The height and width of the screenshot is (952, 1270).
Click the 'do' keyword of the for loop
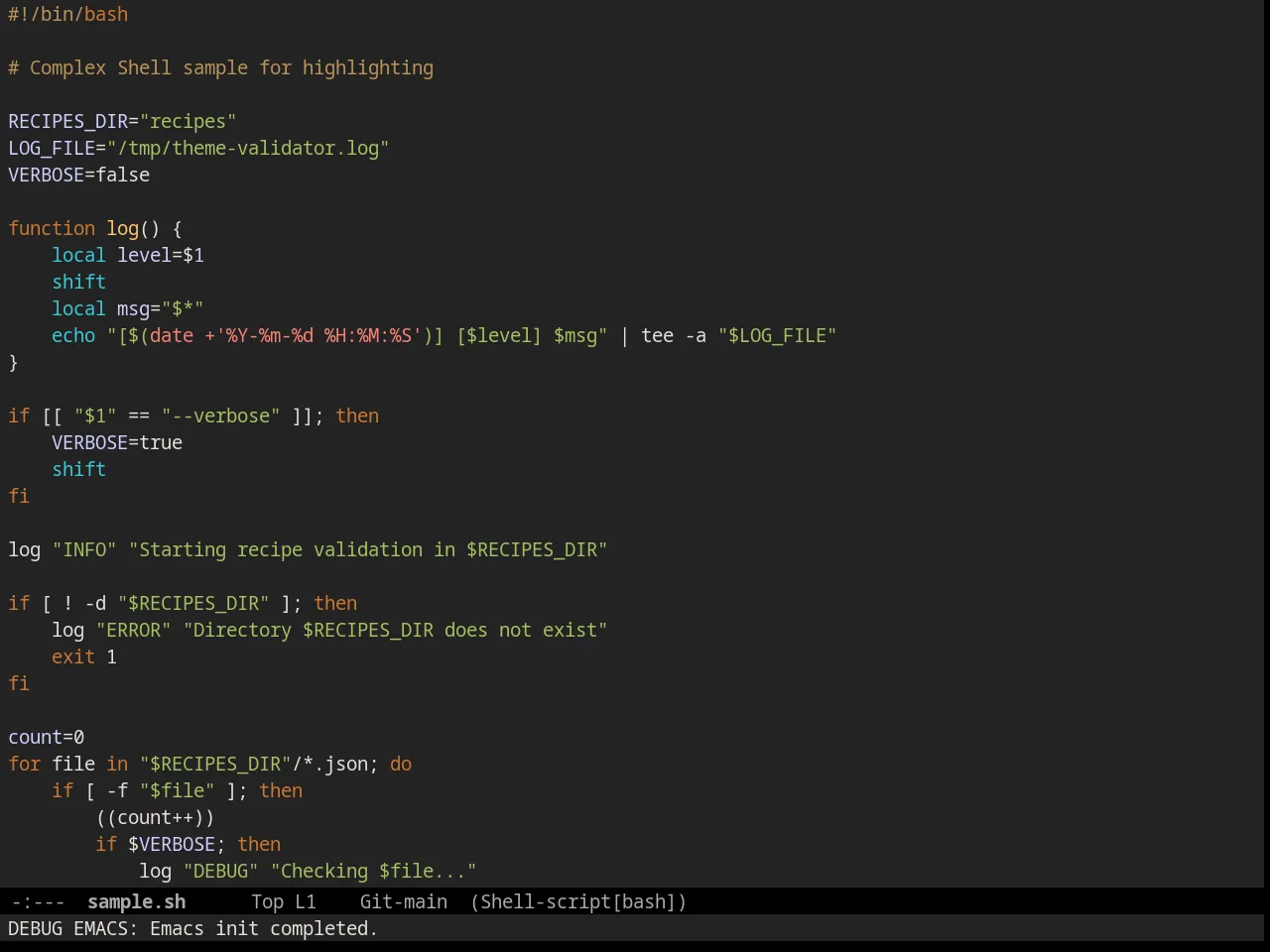click(x=401, y=764)
